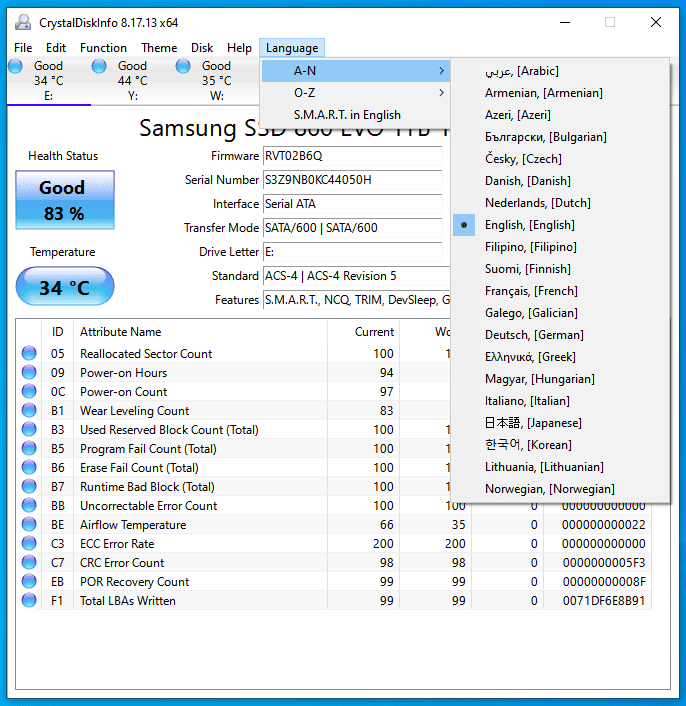Open the Disk menu
Image resolution: width=686 pixels, height=706 pixels.
point(202,48)
